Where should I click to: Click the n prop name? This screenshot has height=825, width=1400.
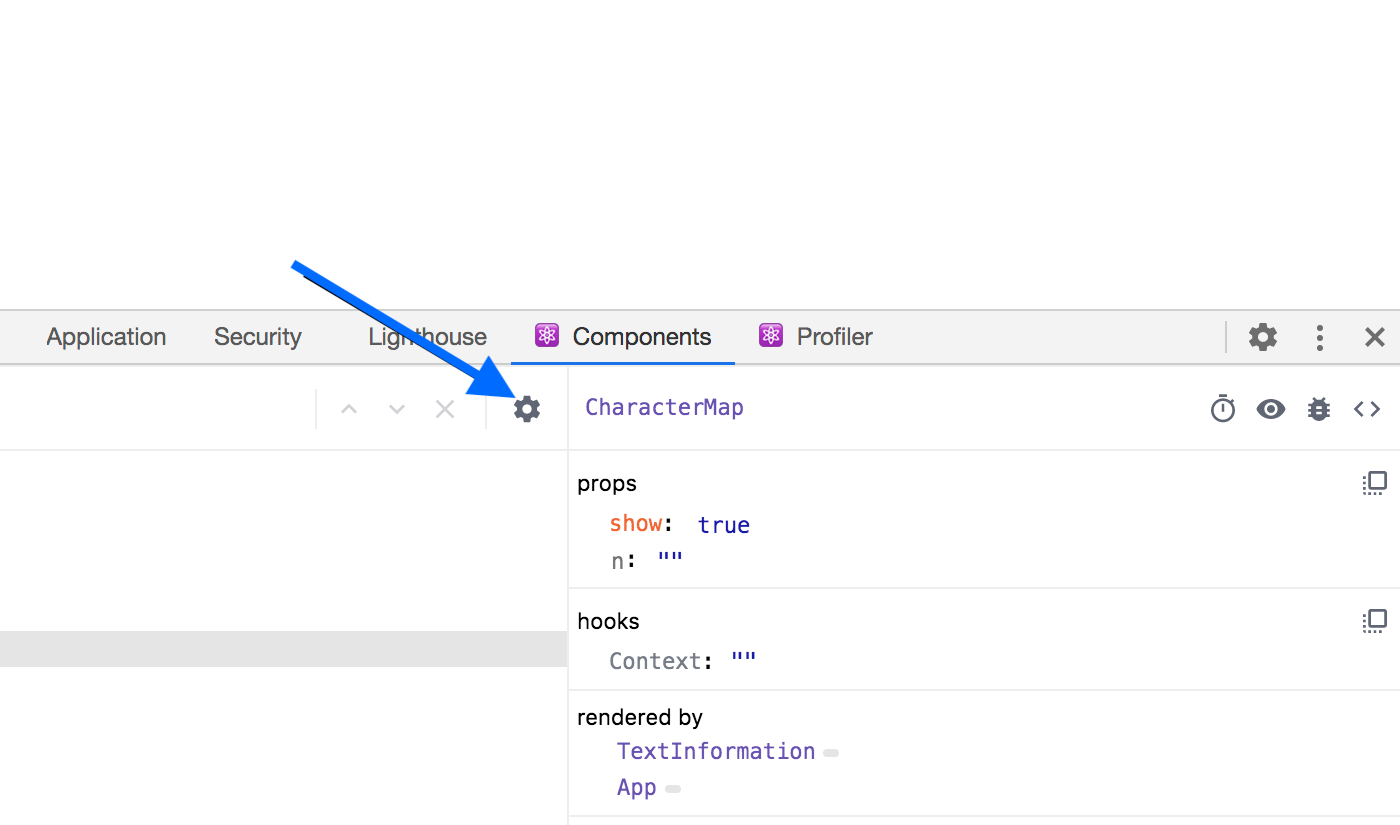[x=618, y=561]
